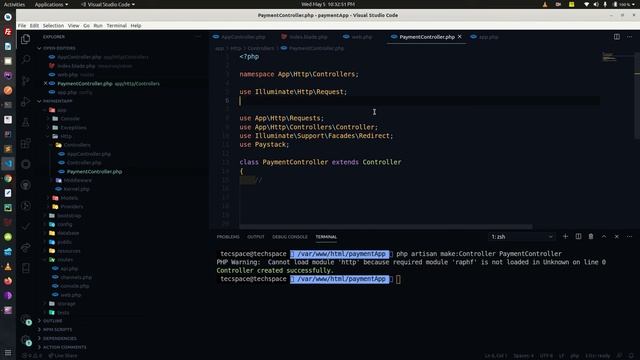Expand the Action Comments section

(x=64, y=347)
